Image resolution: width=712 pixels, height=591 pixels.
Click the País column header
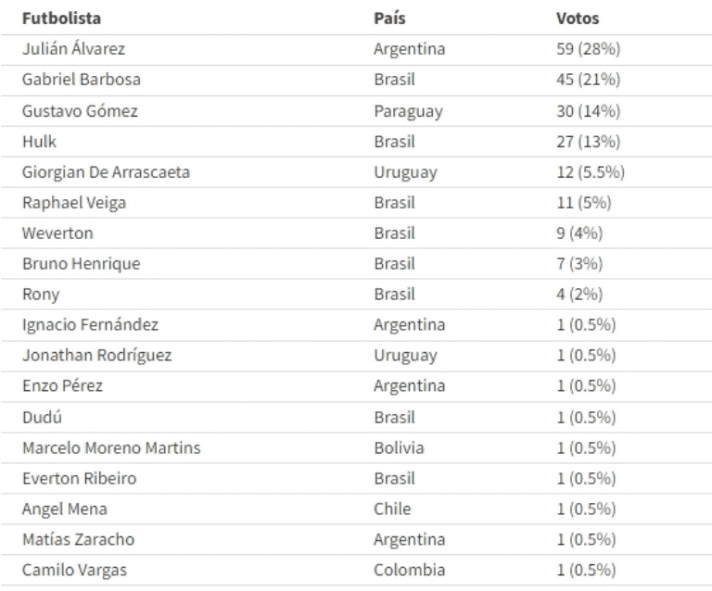[x=390, y=18]
